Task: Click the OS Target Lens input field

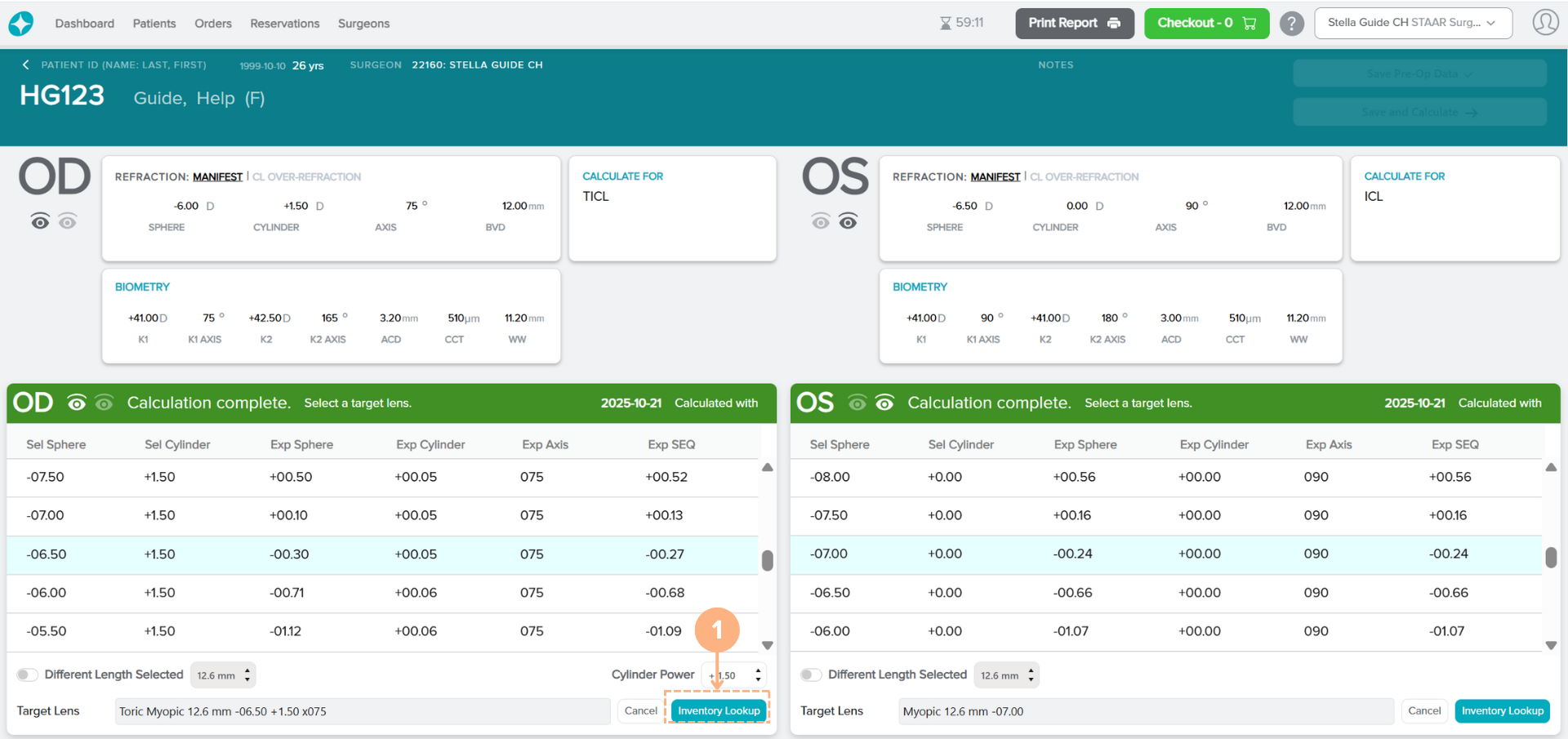Action: point(1145,711)
